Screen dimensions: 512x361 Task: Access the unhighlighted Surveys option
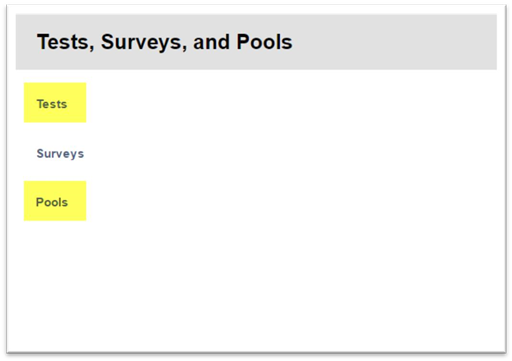tap(60, 154)
